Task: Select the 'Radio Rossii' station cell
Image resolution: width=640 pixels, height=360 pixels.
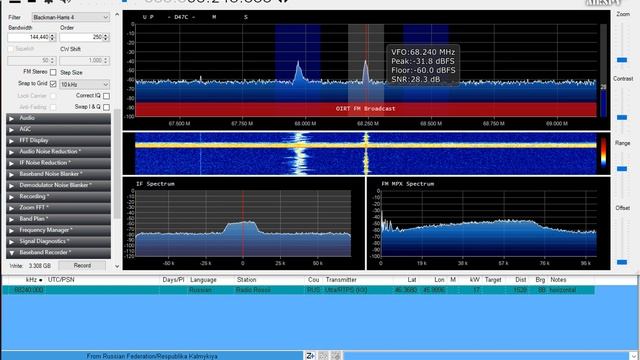Action: pos(253,290)
